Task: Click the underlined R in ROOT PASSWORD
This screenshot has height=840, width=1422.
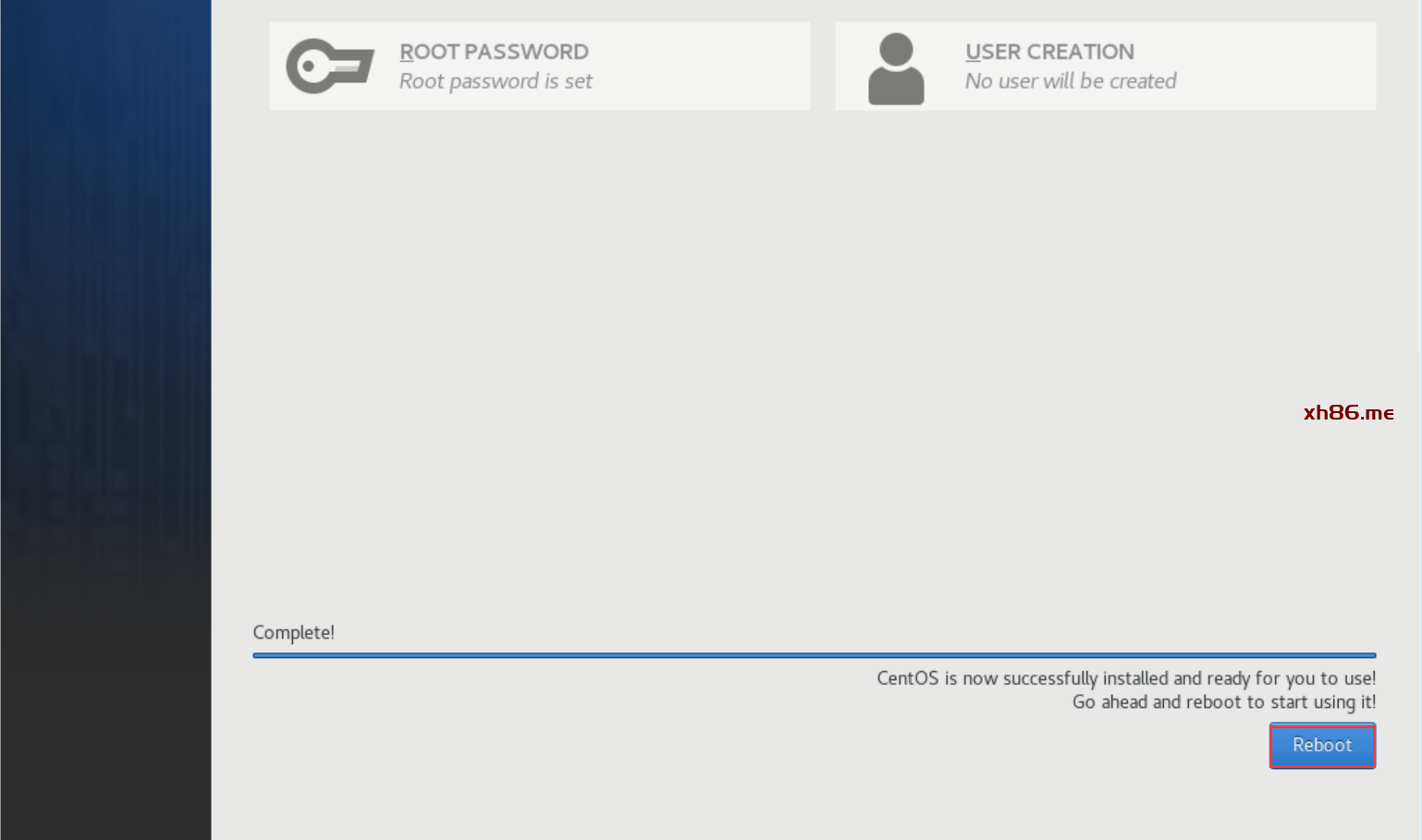Action: coord(406,52)
